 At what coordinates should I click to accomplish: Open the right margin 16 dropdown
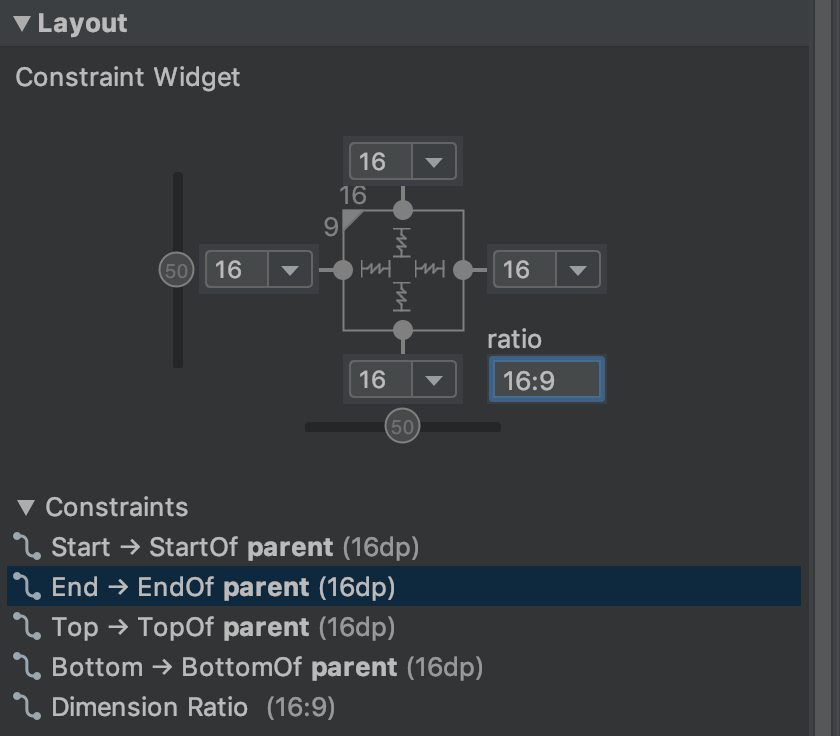tap(578, 269)
